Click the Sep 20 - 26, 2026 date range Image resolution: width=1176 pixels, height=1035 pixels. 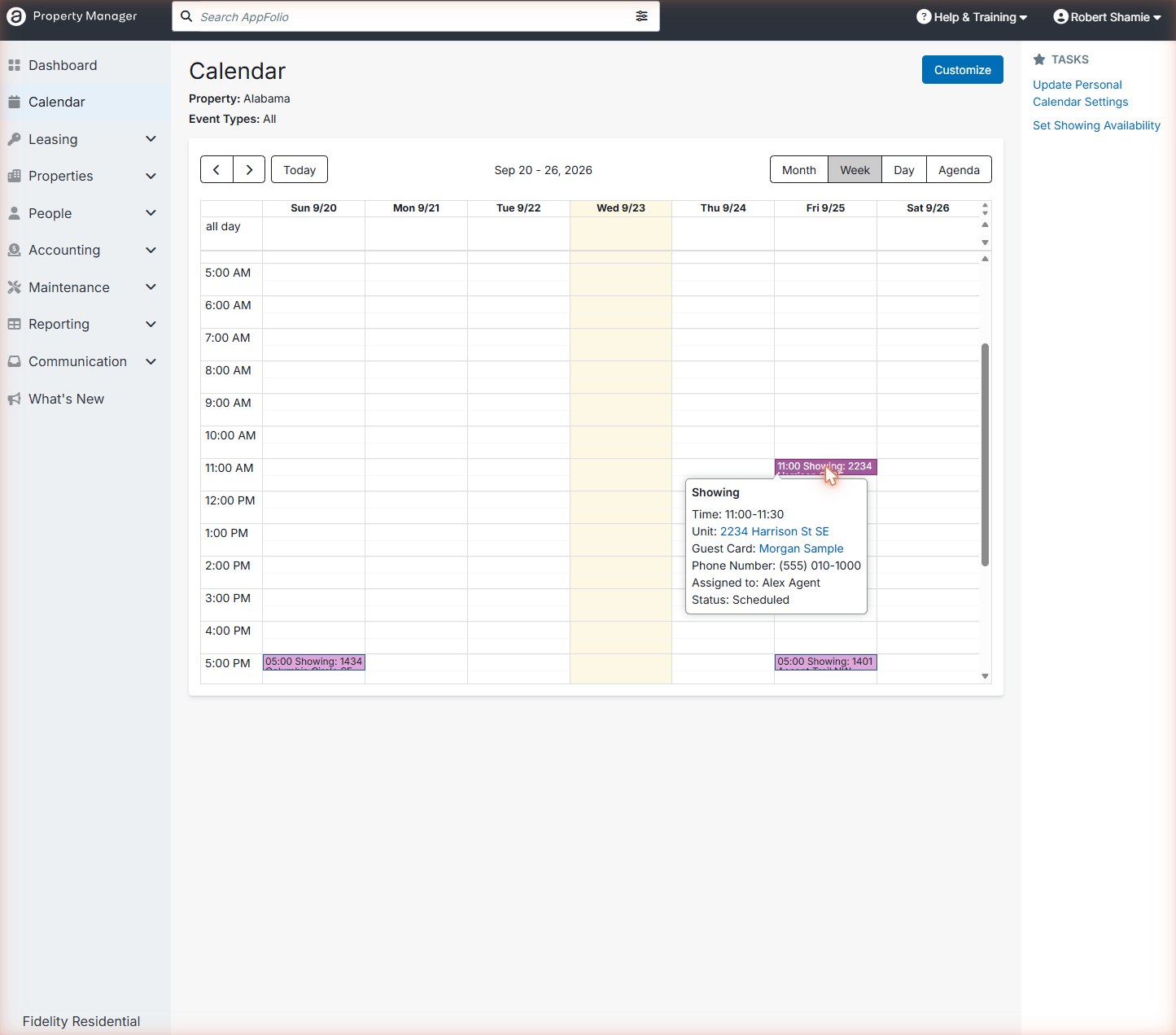pyautogui.click(x=543, y=170)
